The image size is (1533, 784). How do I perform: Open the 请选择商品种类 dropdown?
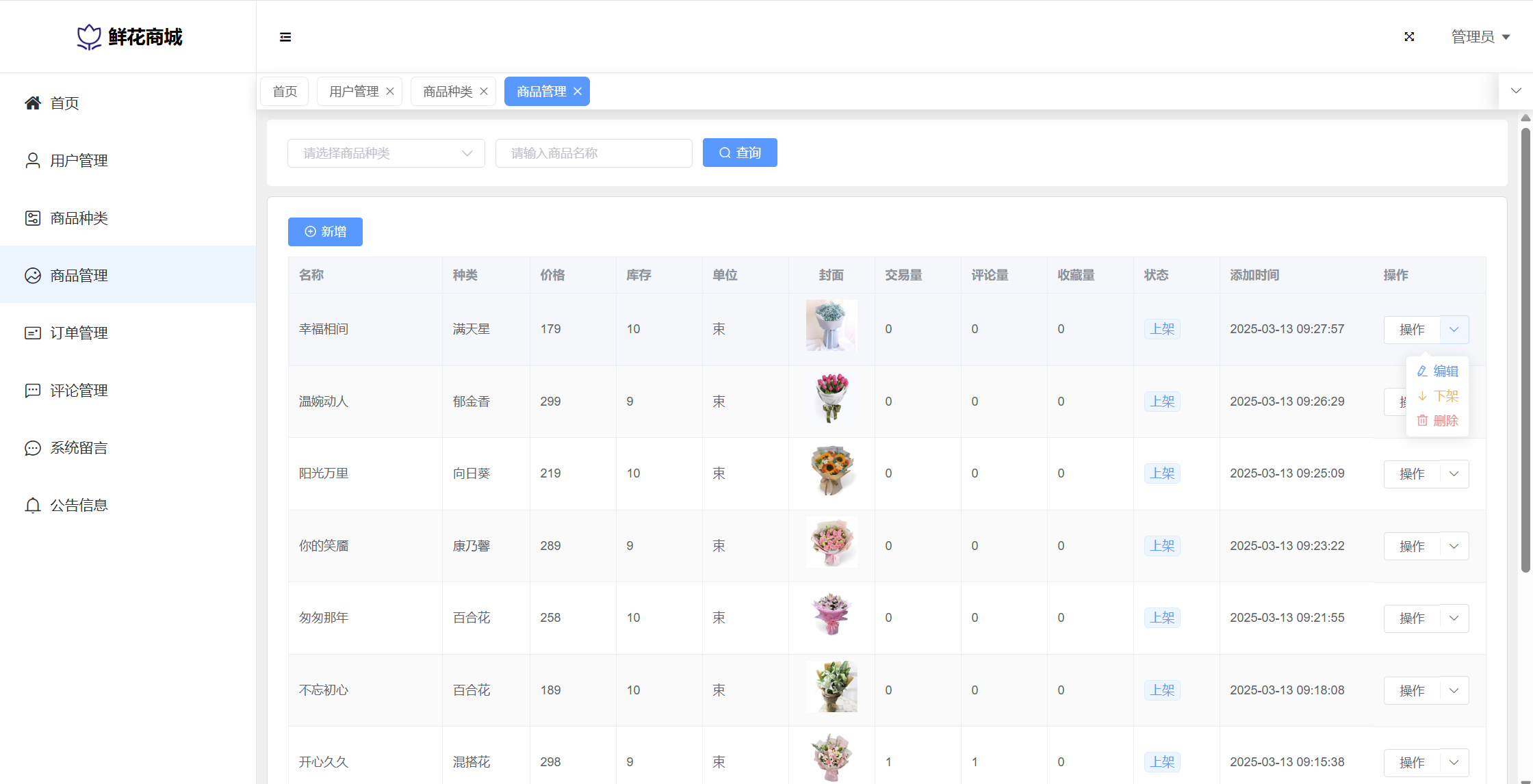pyautogui.click(x=386, y=153)
